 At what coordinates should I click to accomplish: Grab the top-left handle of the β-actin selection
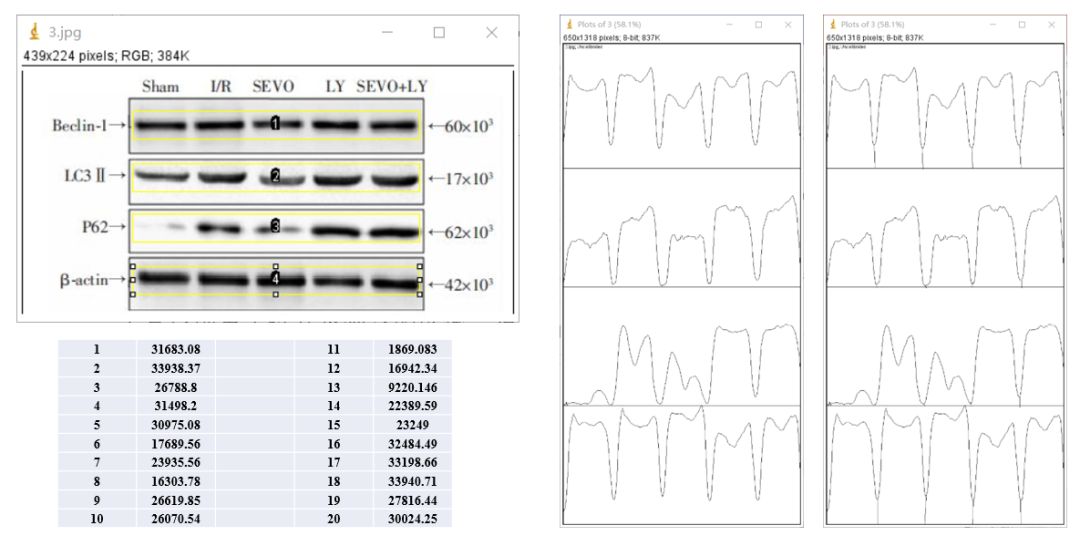coord(132,265)
